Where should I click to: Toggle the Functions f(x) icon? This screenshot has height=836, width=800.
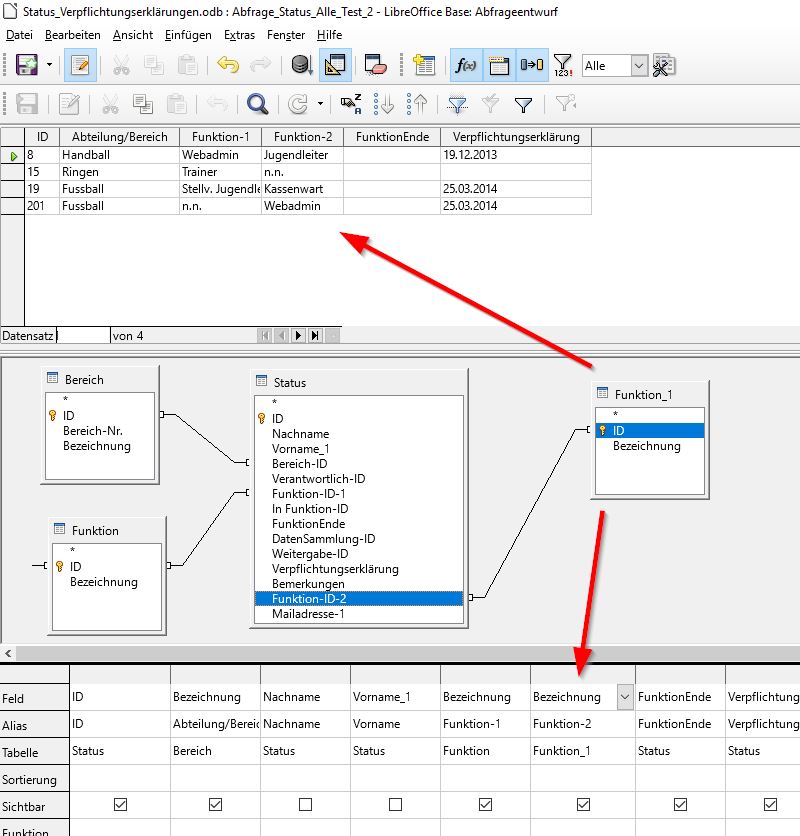pos(466,65)
